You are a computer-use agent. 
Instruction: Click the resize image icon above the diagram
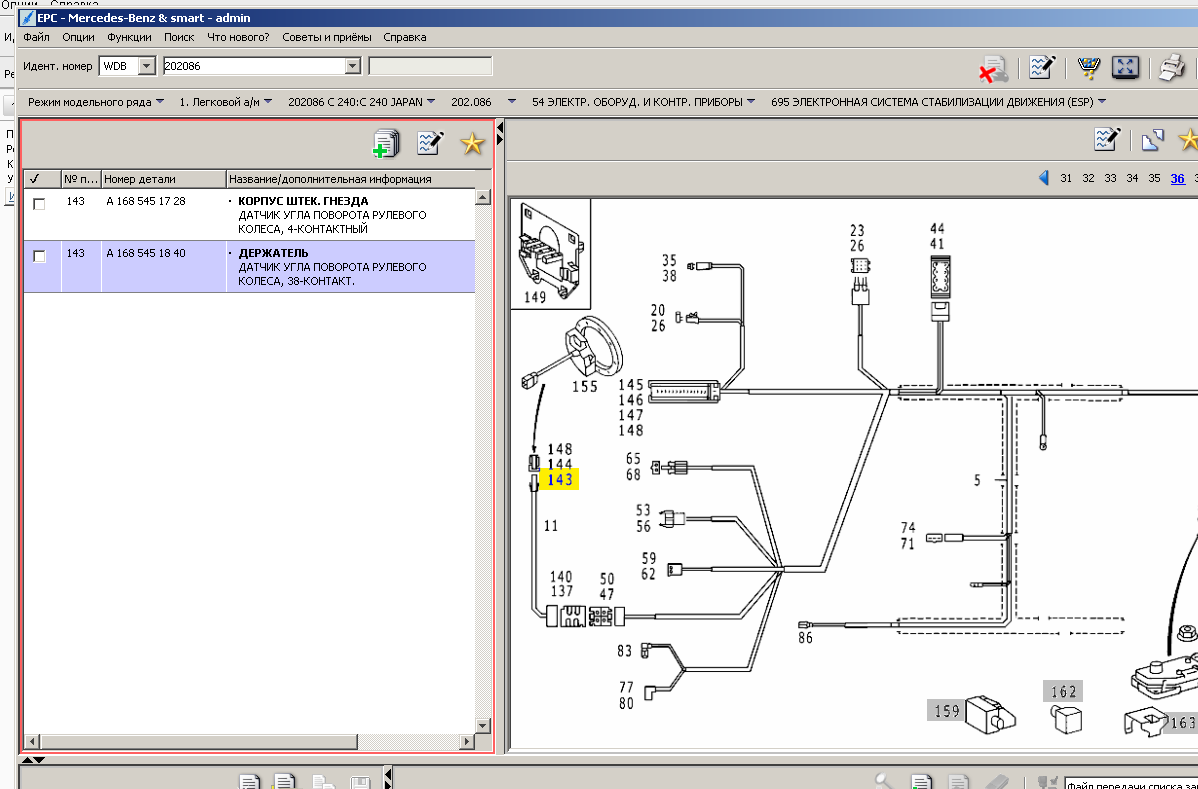click(x=1153, y=139)
